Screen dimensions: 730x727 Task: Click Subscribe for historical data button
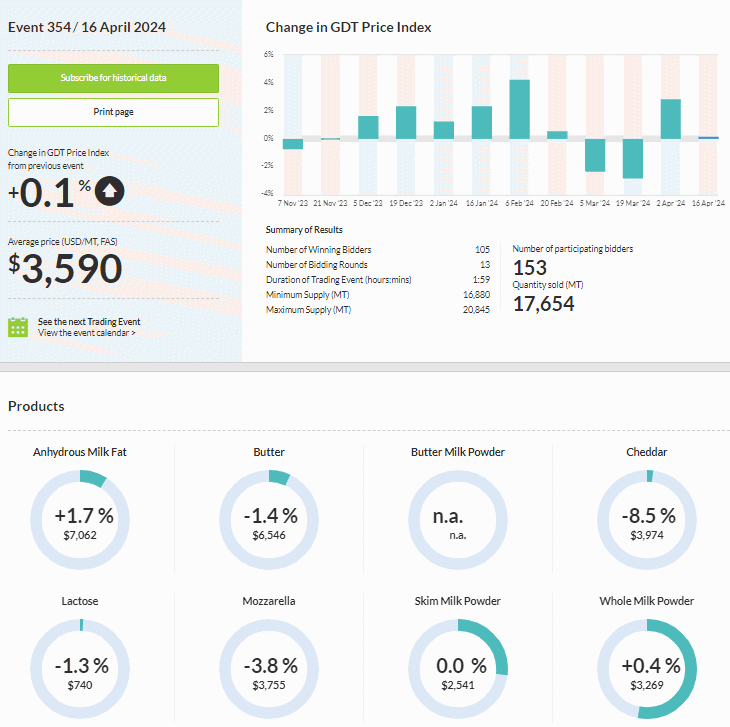(x=113, y=78)
